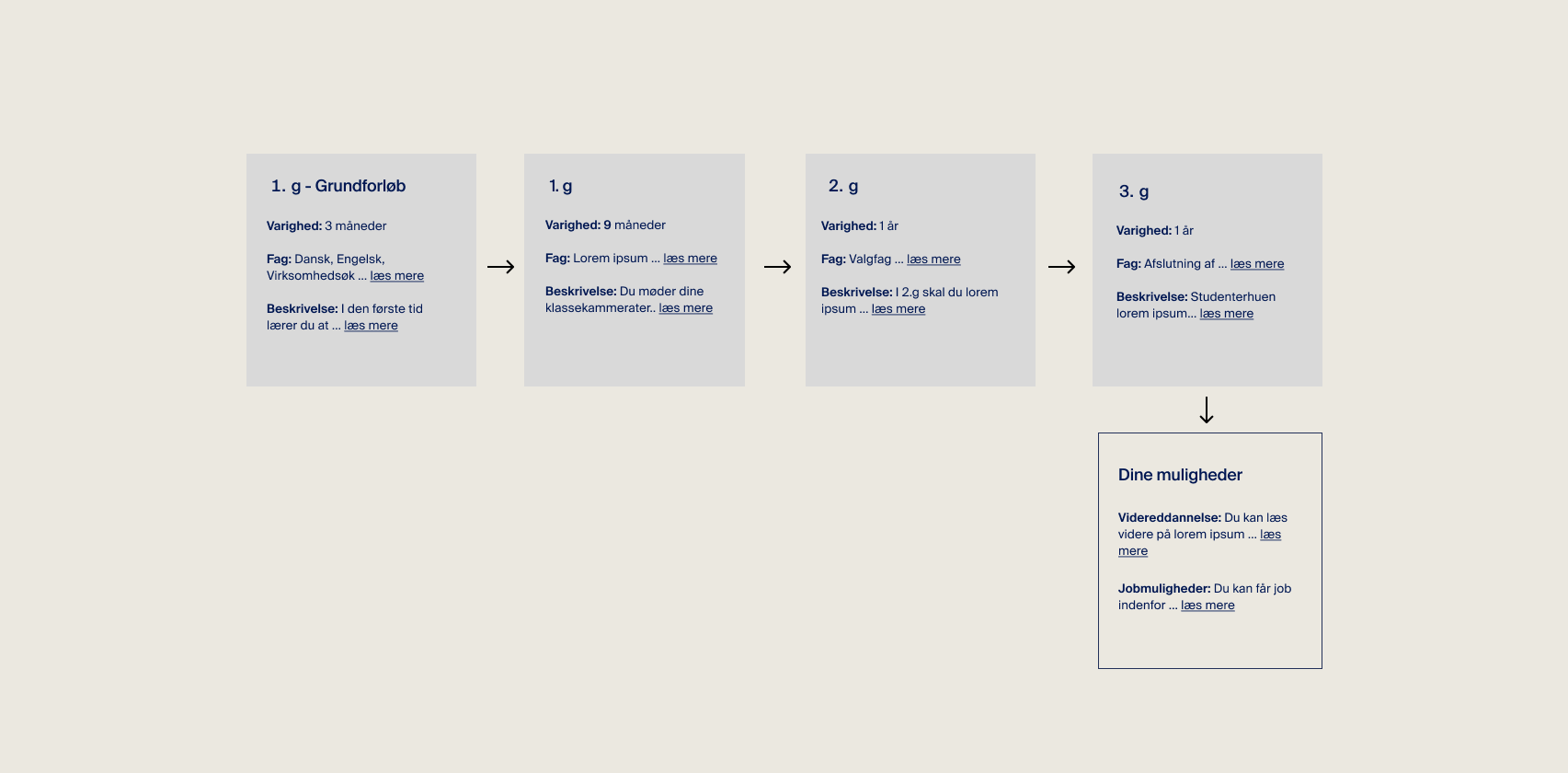
Task: Follow 'læs mere' after klassekammerater text
Action: click(685, 308)
